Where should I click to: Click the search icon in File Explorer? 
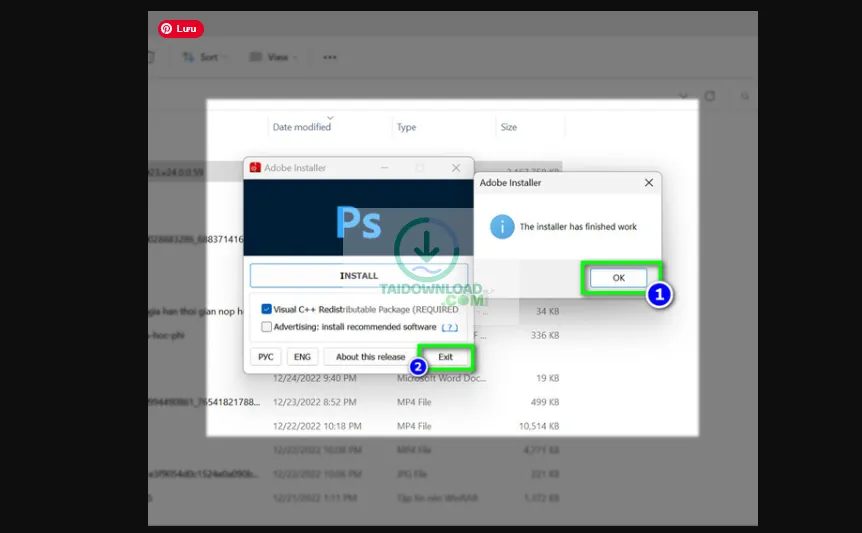745,96
